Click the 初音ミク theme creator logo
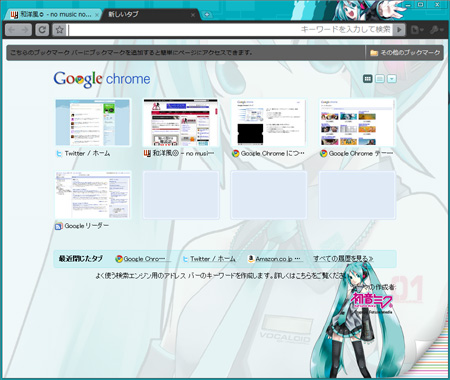 [372, 301]
